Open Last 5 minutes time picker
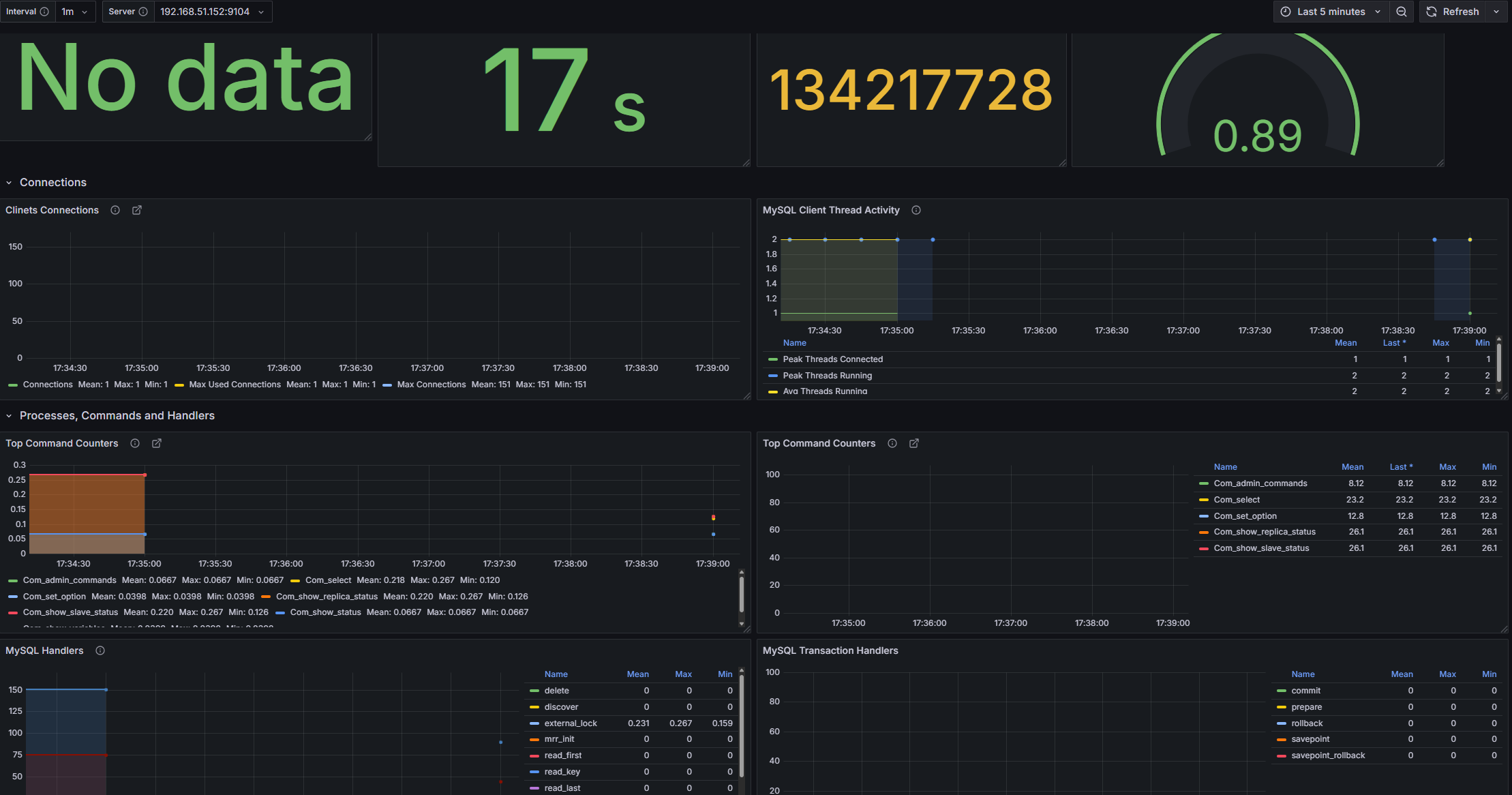Screen dimensions: 1512x795 point(1331,12)
